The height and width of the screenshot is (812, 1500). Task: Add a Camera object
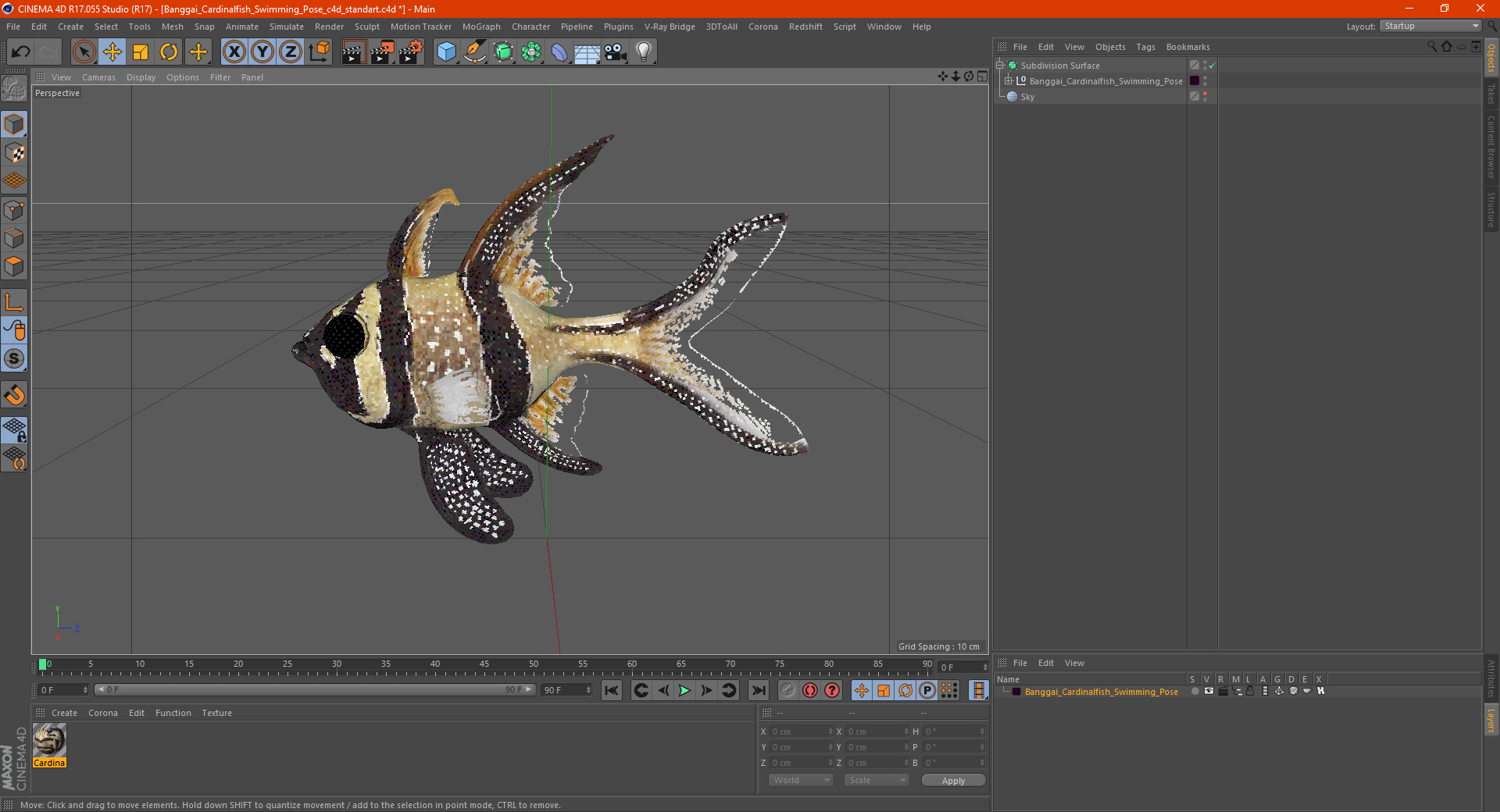[x=616, y=52]
